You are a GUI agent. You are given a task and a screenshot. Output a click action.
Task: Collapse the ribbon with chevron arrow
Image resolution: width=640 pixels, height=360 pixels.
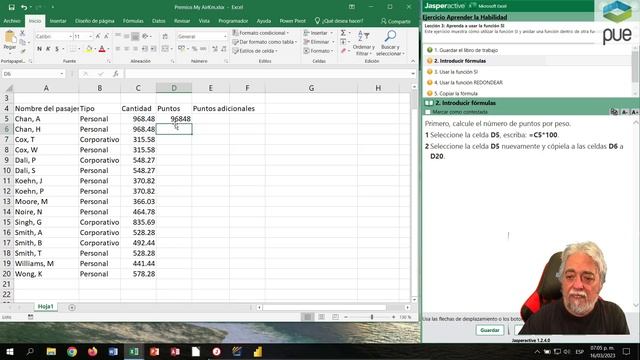413,61
